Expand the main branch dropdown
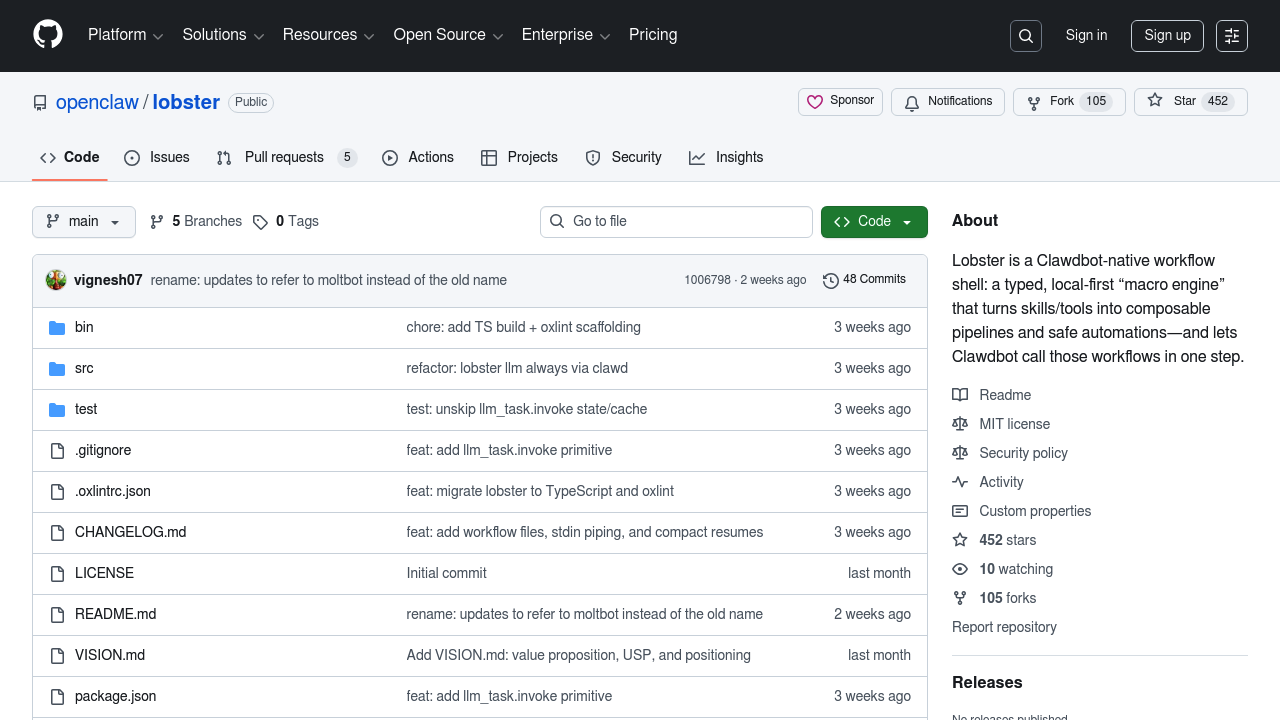1280x720 pixels. [x=84, y=222]
